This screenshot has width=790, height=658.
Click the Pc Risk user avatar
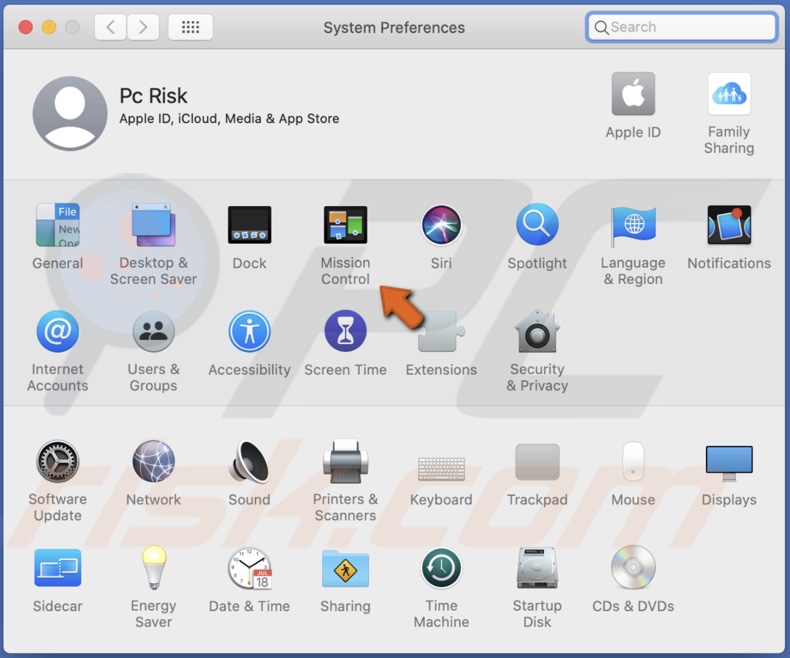(70, 113)
